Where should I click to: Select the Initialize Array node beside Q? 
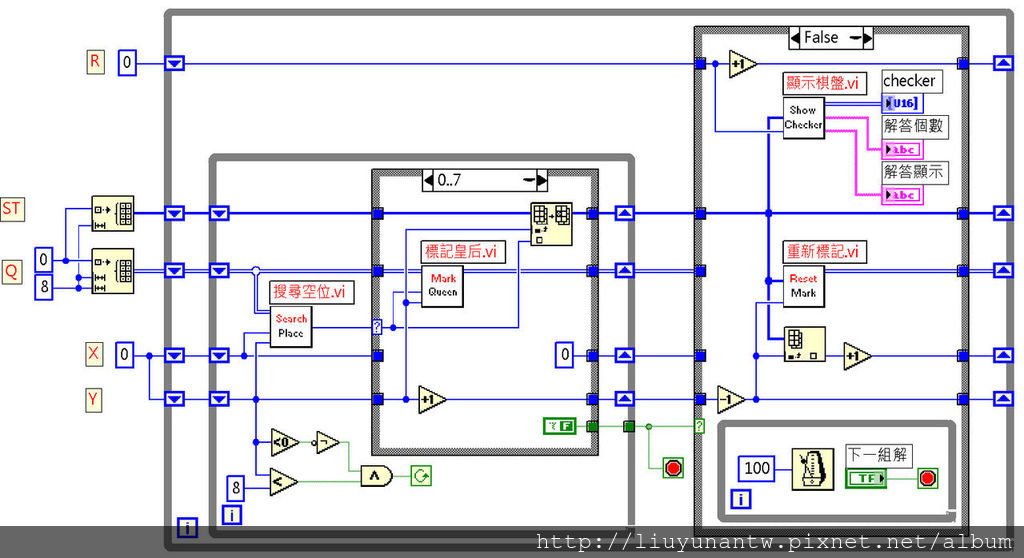[x=112, y=271]
